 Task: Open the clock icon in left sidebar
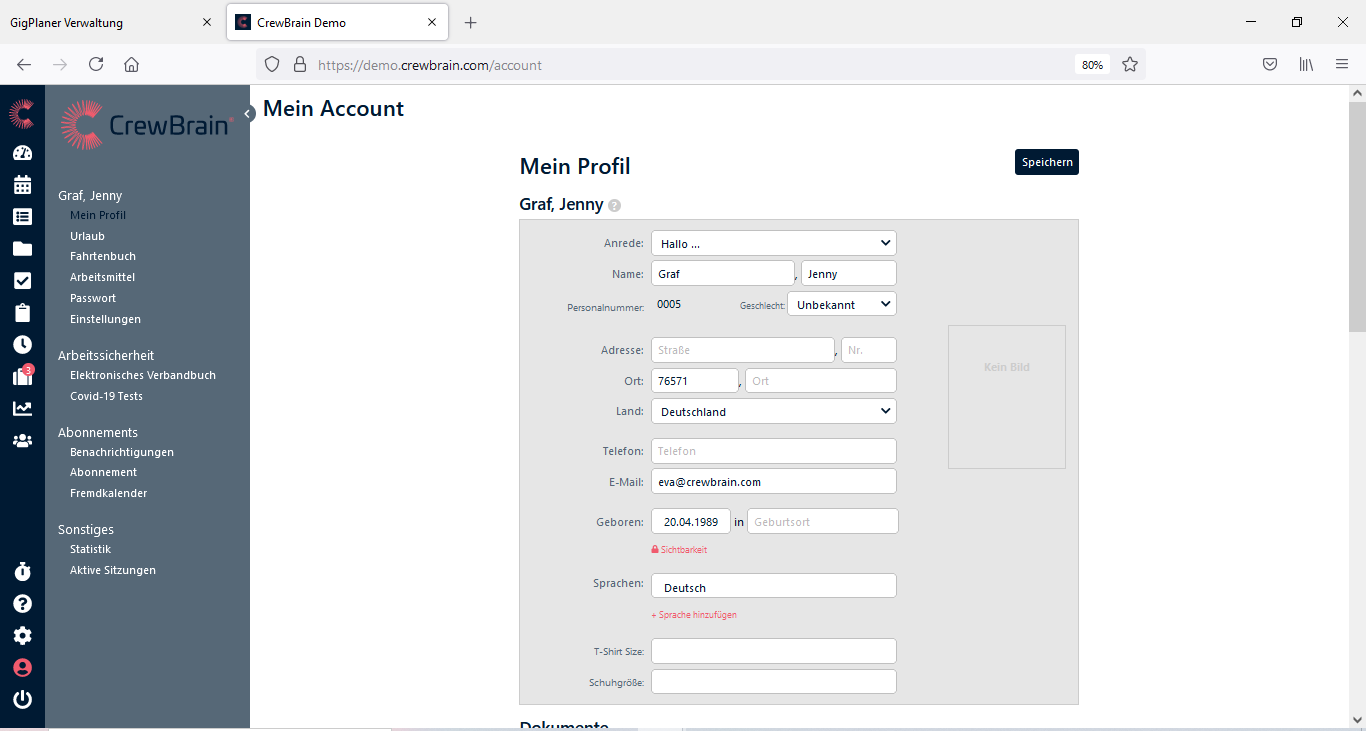pos(22,344)
